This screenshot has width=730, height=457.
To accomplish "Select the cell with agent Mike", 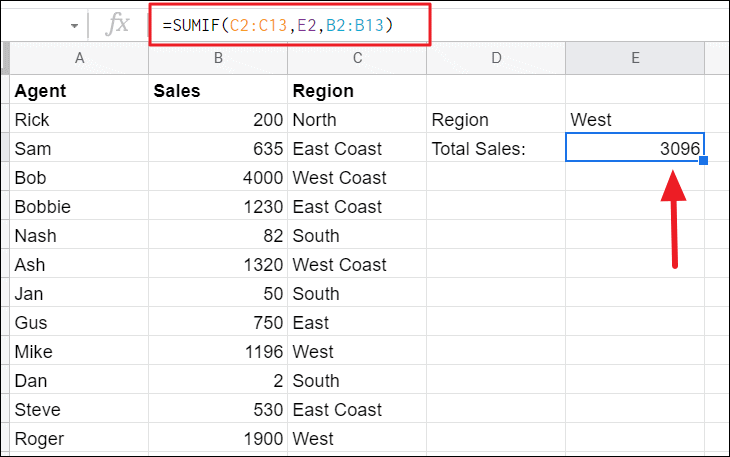I will pyautogui.click(x=79, y=351).
